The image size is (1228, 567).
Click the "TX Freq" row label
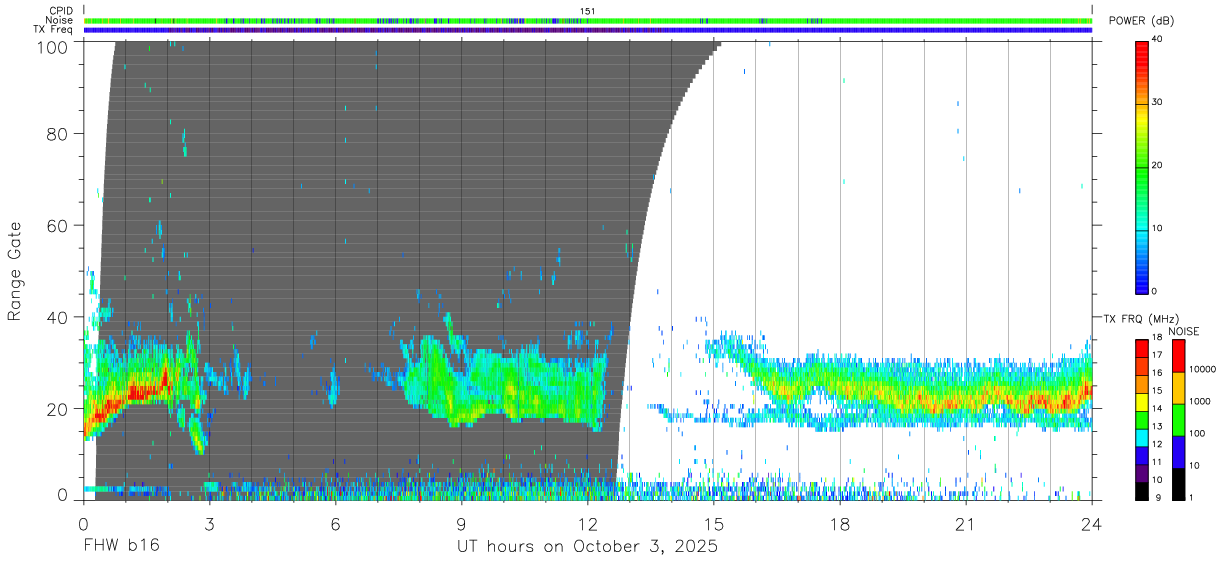pyautogui.click(x=54, y=30)
